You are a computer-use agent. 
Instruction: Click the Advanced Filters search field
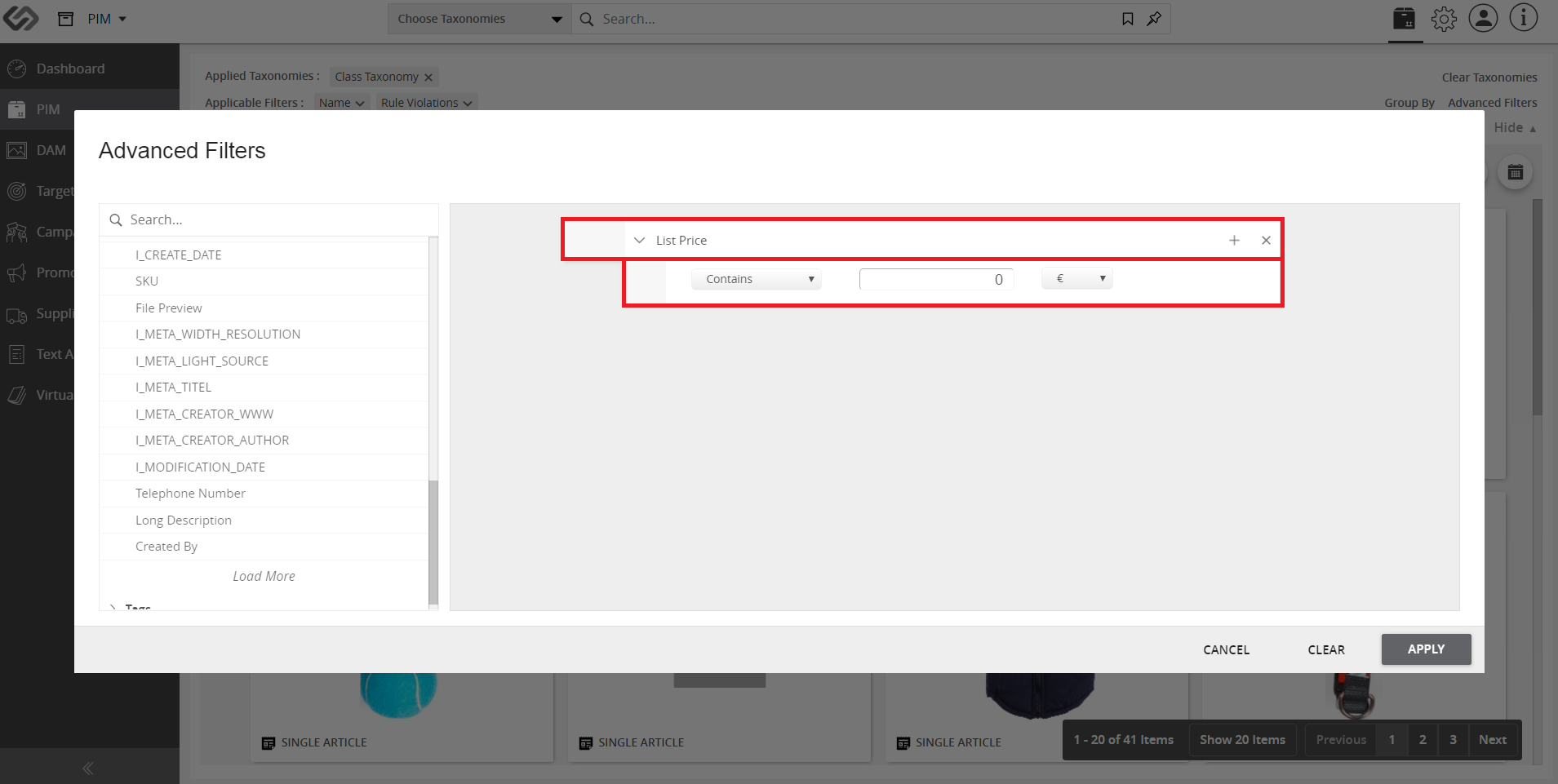point(269,219)
